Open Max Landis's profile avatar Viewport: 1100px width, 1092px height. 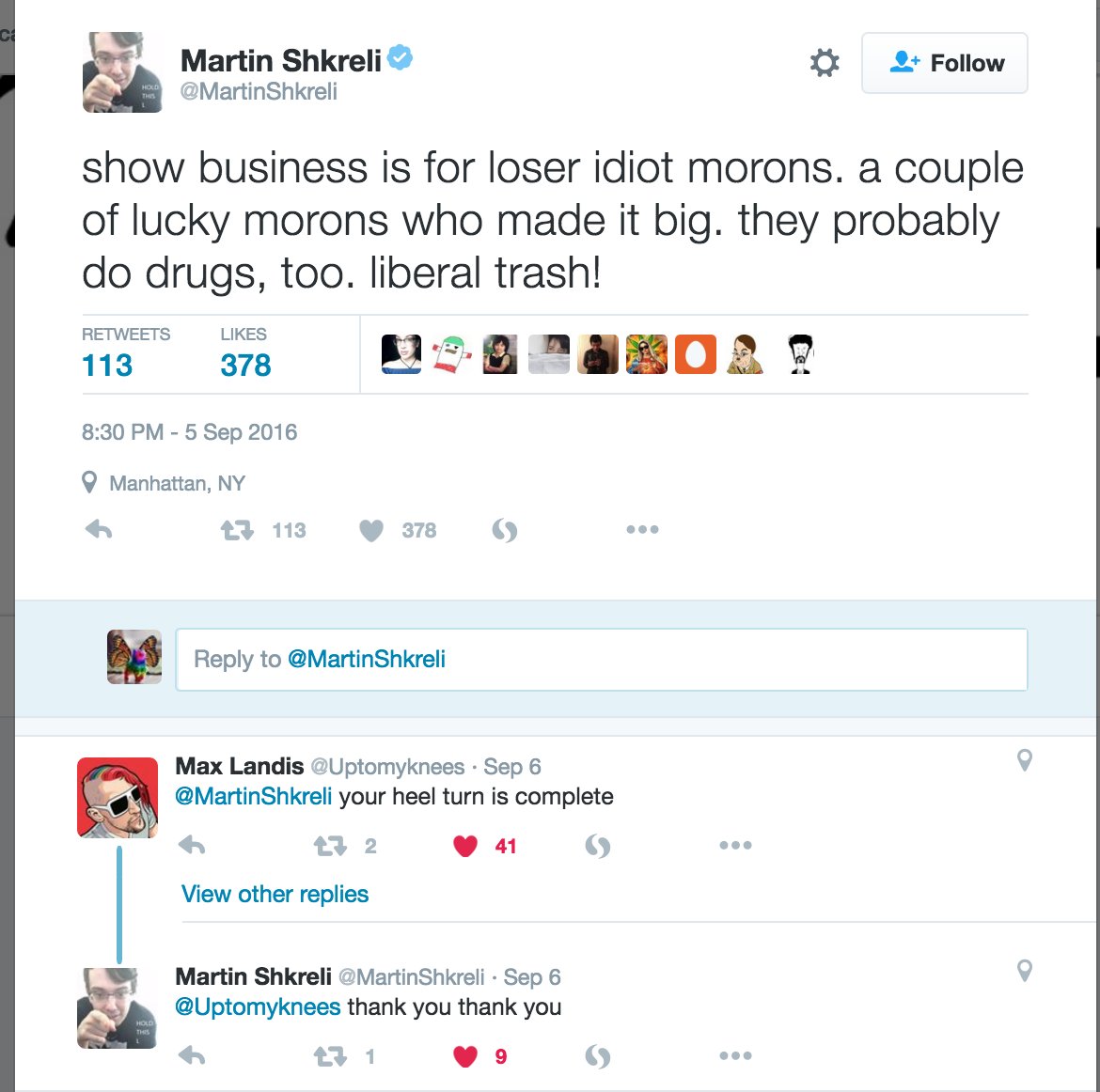pos(118,797)
